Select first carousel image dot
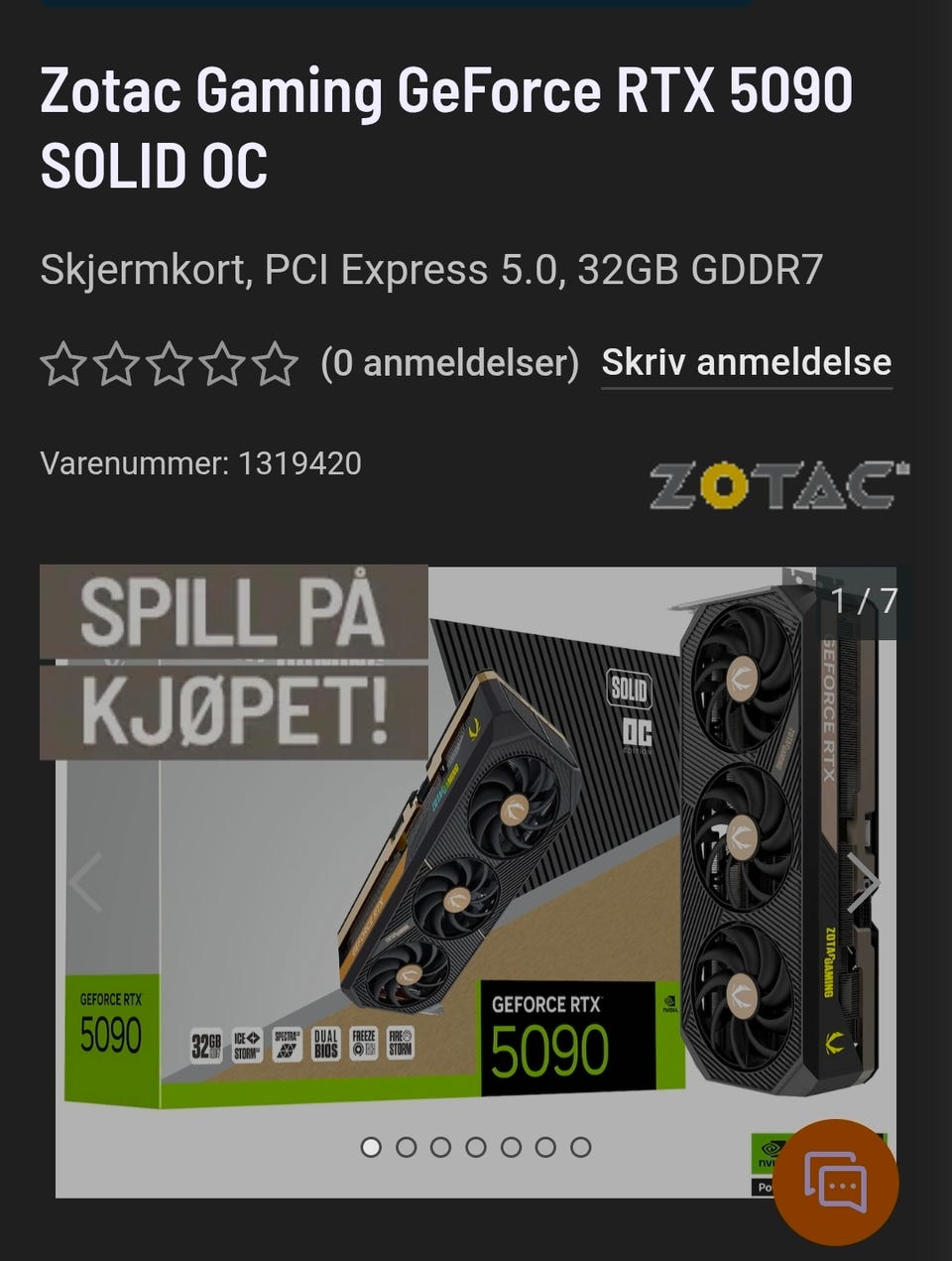This screenshot has height=1261, width=952. coord(371,1147)
